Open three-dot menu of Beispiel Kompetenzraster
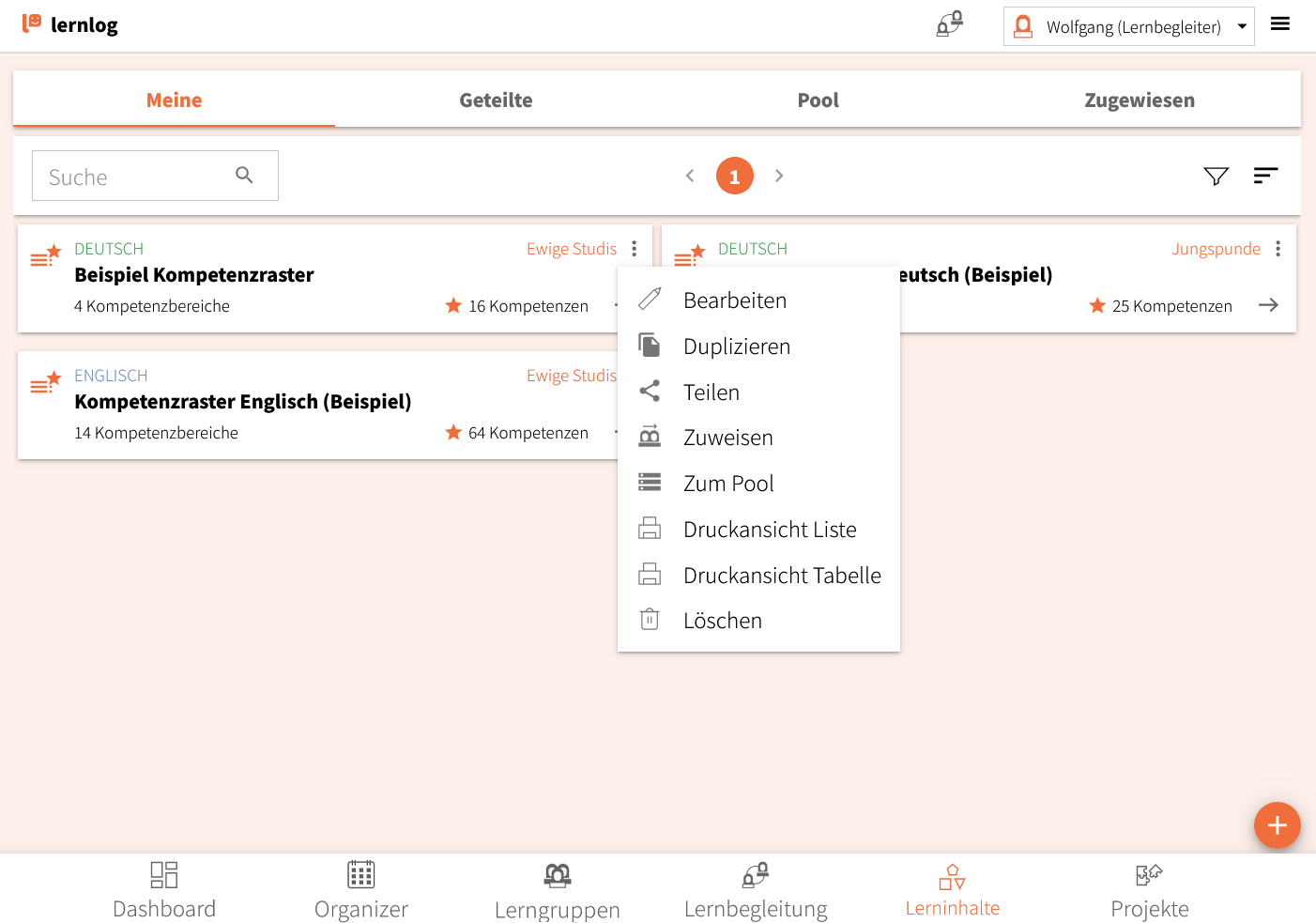This screenshot has width=1316, height=923. click(635, 249)
